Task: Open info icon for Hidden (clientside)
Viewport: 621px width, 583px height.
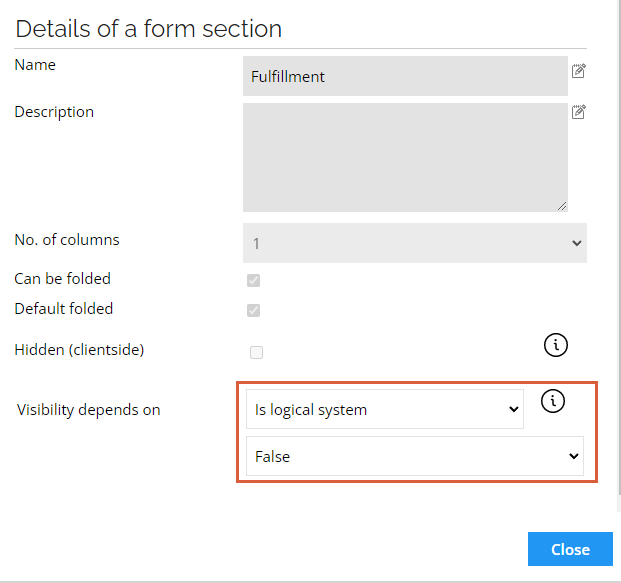Action: (556, 345)
